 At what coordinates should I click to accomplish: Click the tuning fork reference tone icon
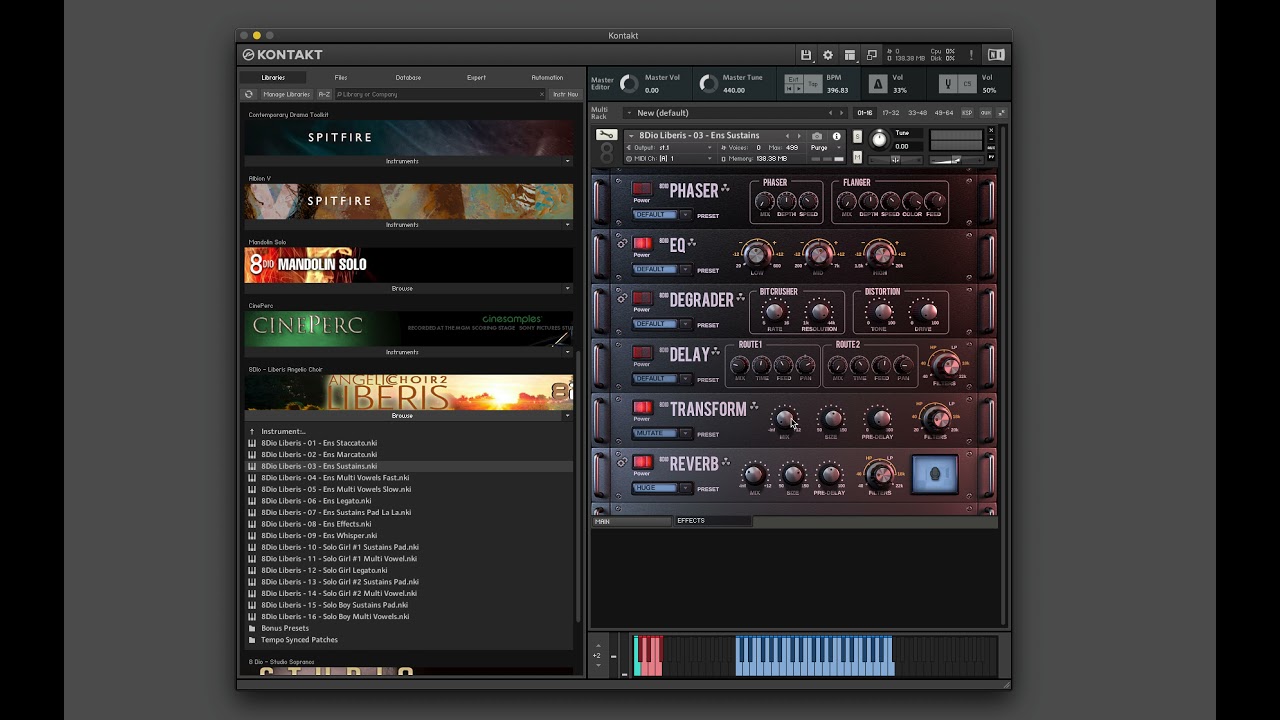948,84
